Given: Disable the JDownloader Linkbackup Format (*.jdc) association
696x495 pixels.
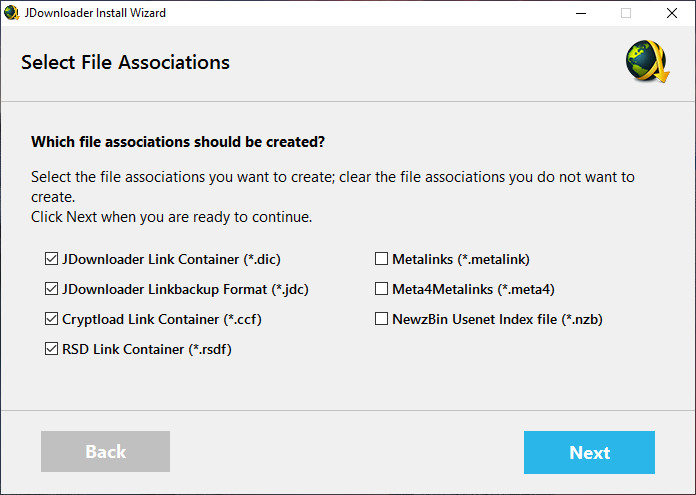Looking at the screenshot, I should tap(52, 289).
